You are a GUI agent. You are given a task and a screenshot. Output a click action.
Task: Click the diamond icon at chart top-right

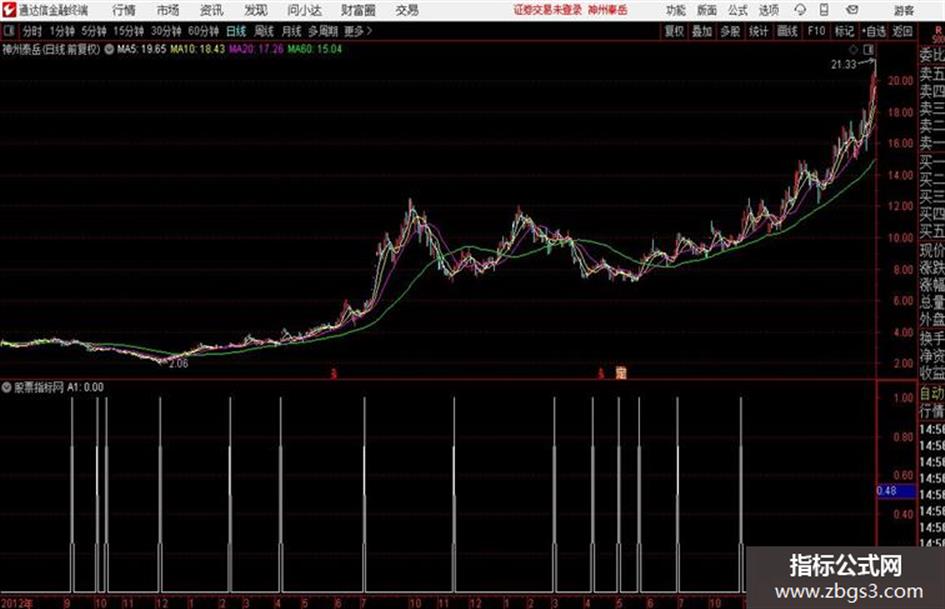coord(853,50)
